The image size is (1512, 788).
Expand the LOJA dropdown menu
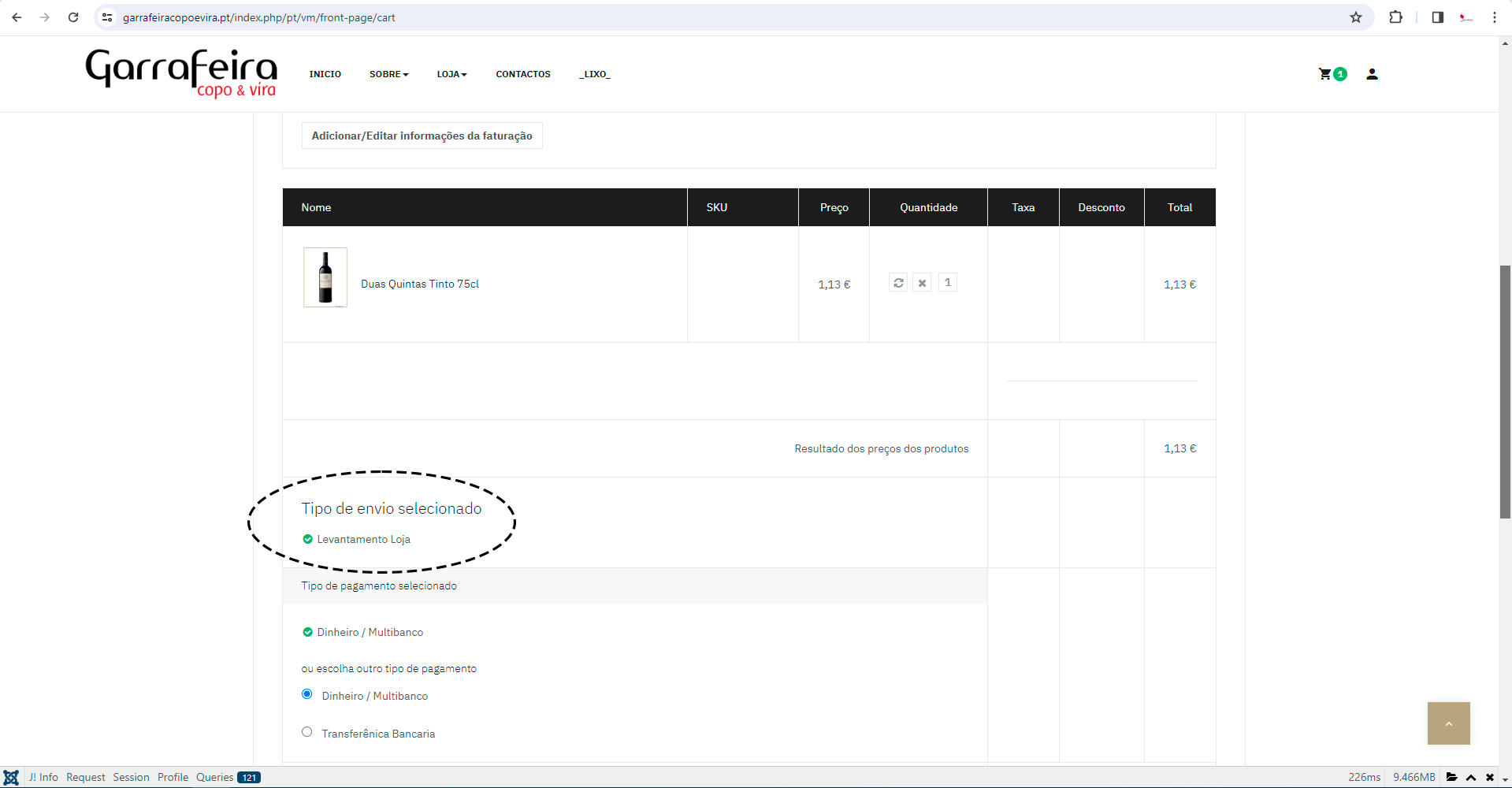pos(452,74)
